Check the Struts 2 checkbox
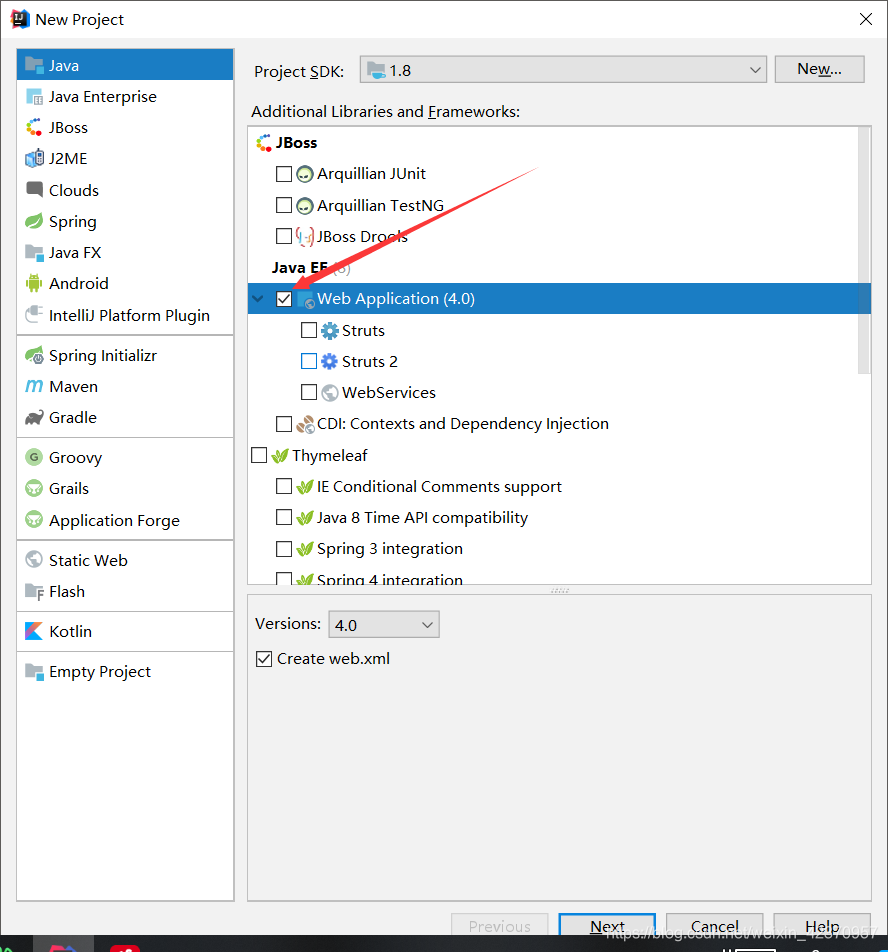888x952 pixels. [x=308, y=361]
